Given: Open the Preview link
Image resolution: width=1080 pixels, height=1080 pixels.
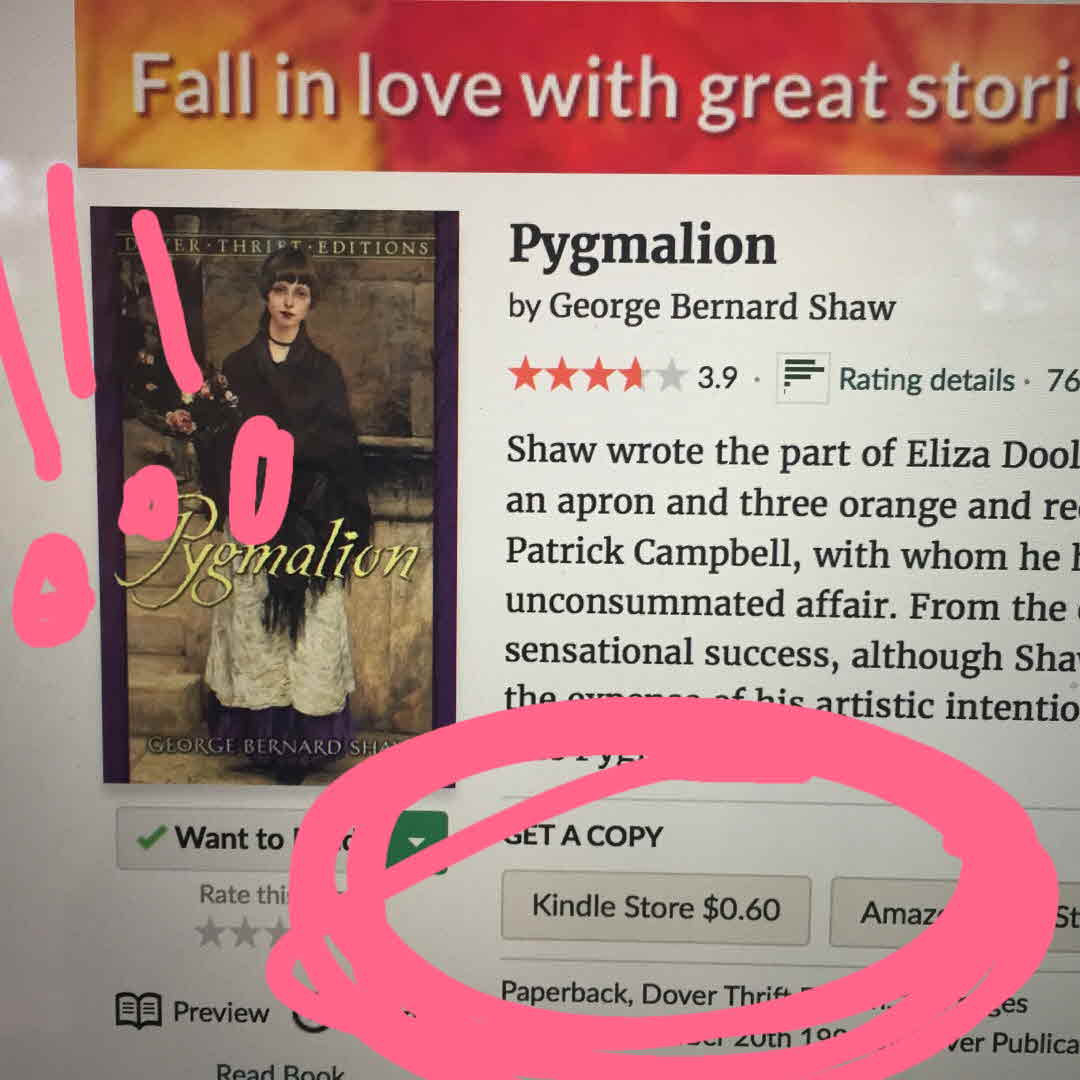Looking at the screenshot, I should [220, 1012].
